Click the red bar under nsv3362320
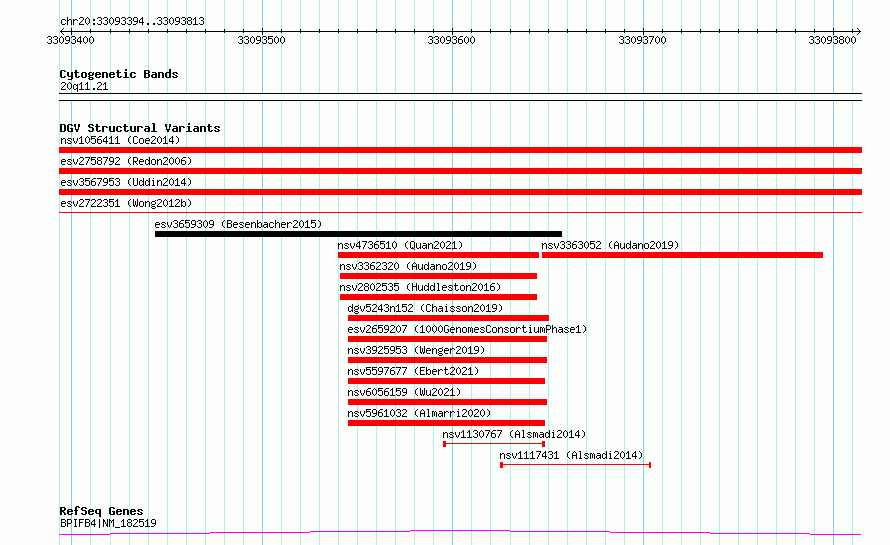 pos(438,276)
